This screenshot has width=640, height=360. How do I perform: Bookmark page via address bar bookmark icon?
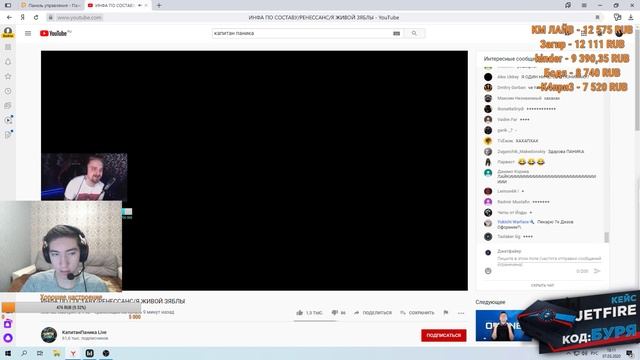[598, 18]
